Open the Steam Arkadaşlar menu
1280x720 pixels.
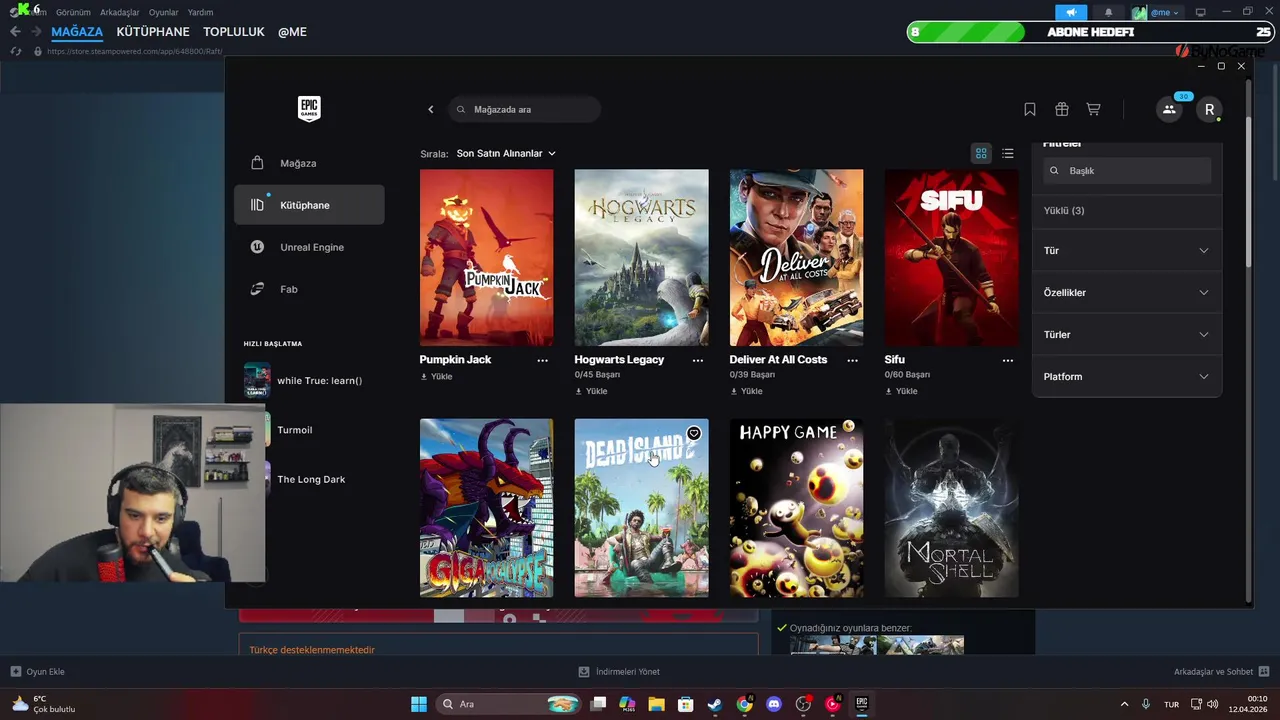click(x=120, y=12)
